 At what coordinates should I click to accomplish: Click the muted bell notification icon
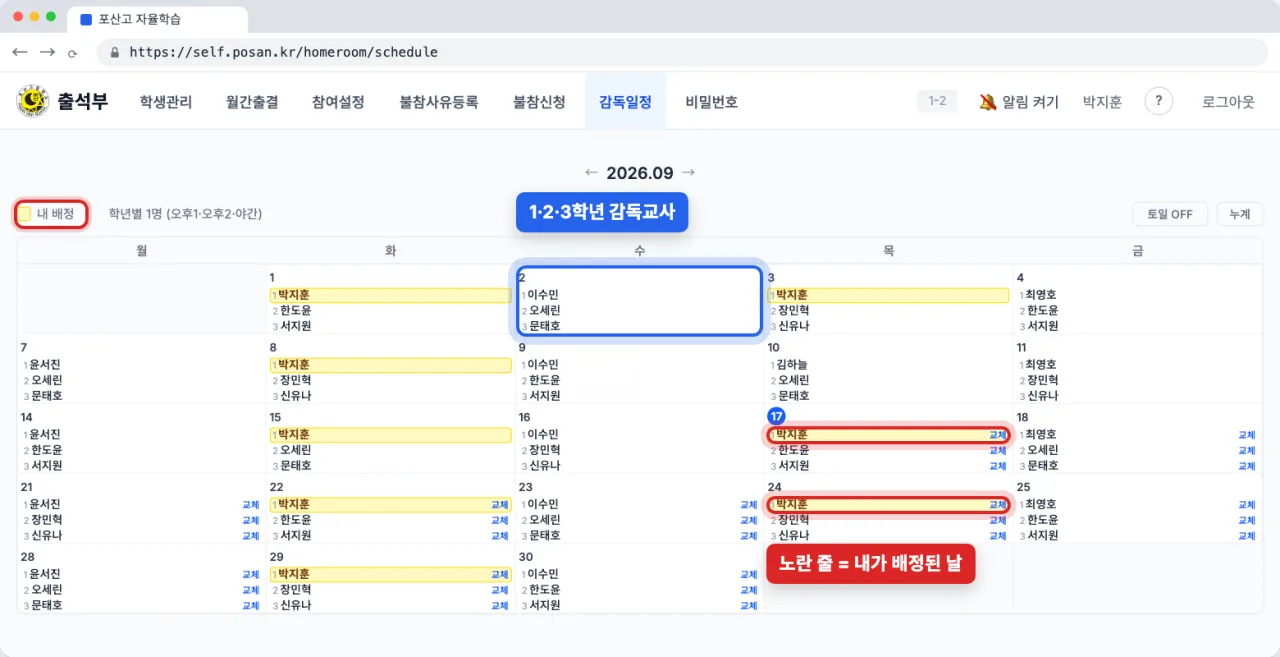[x=988, y=101]
